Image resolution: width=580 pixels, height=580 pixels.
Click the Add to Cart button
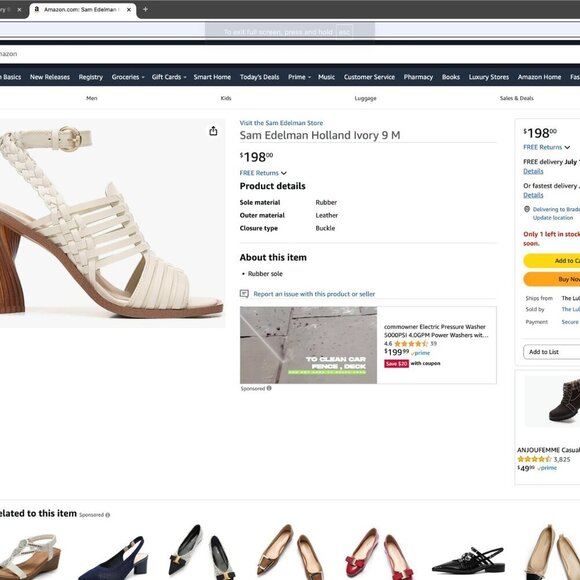coord(552,261)
